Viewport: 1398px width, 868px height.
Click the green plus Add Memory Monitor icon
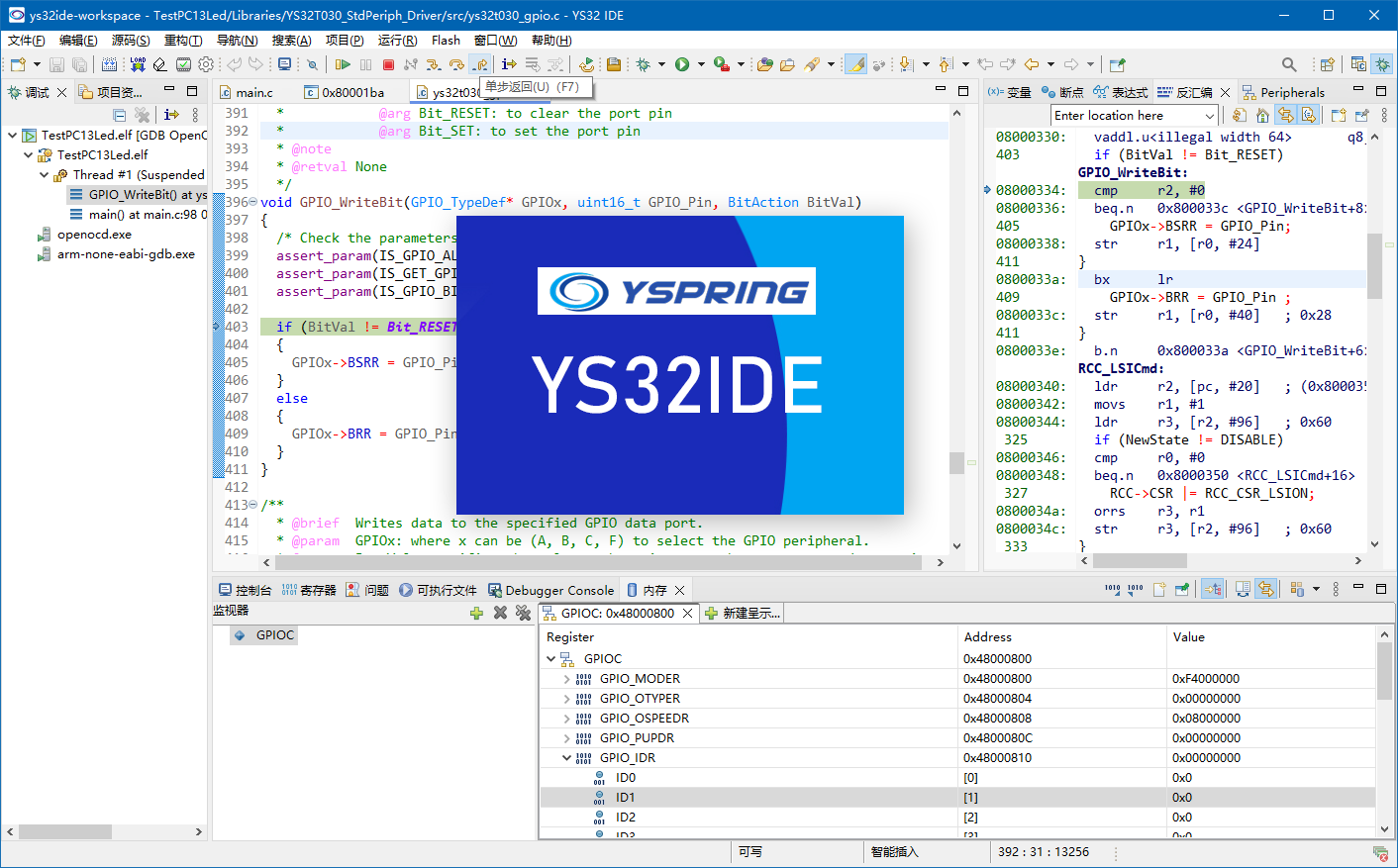(x=476, y=613)
